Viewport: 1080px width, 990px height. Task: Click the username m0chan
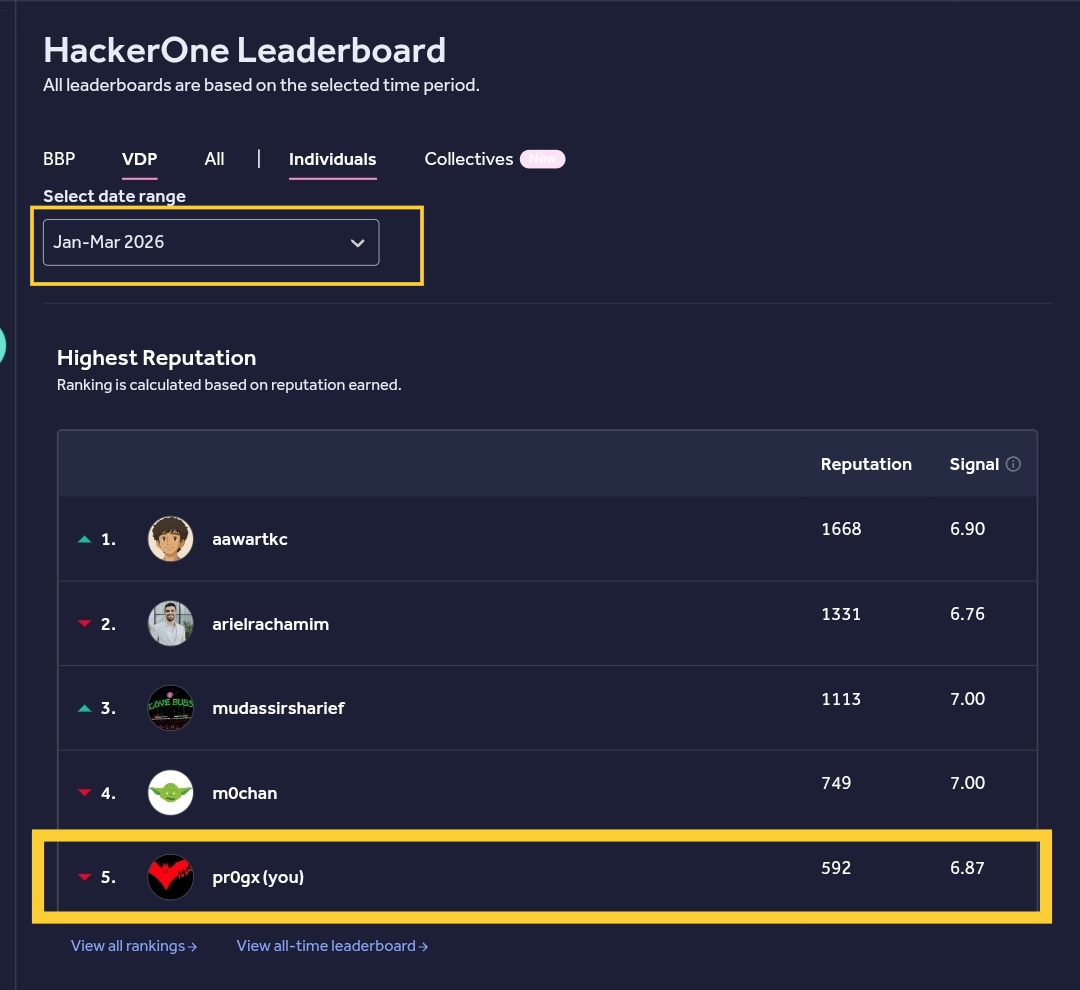(x=245, y=793)
